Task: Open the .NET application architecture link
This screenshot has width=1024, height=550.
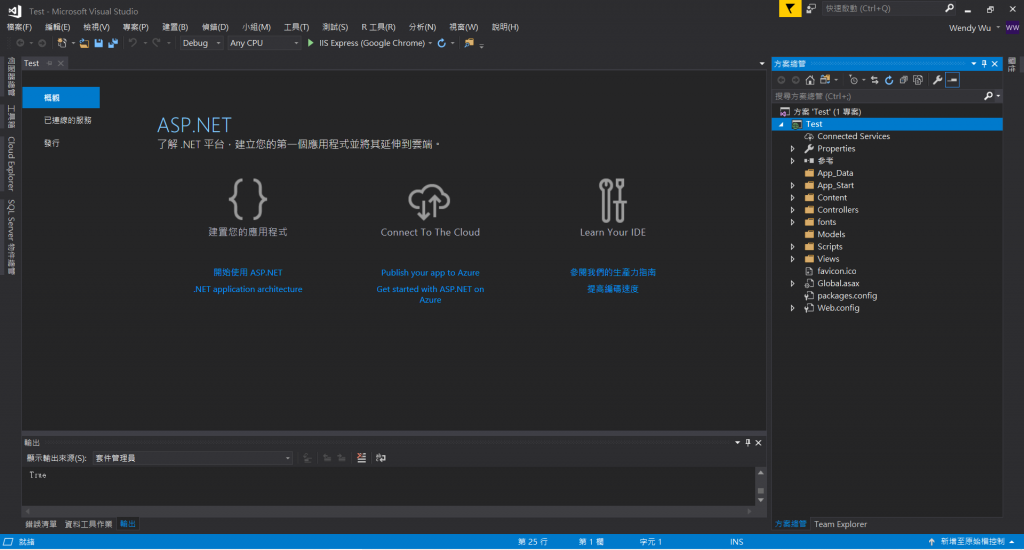Action: pyautogui.click(x=248, y=289)
